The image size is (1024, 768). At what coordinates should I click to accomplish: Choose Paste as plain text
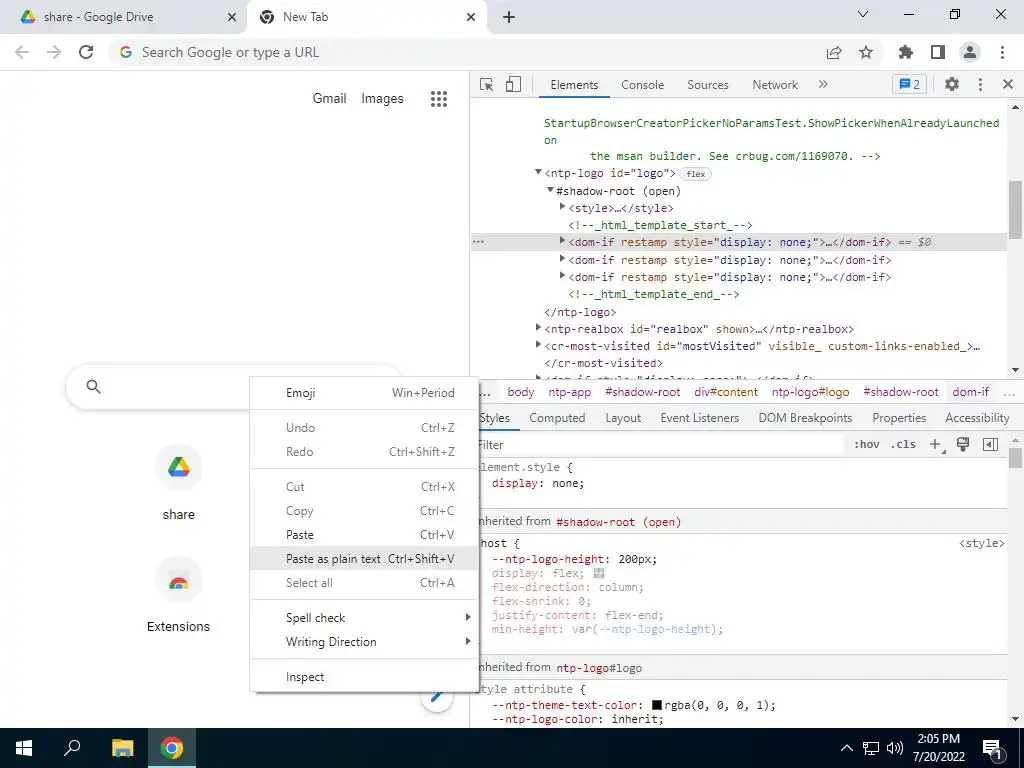364,559
